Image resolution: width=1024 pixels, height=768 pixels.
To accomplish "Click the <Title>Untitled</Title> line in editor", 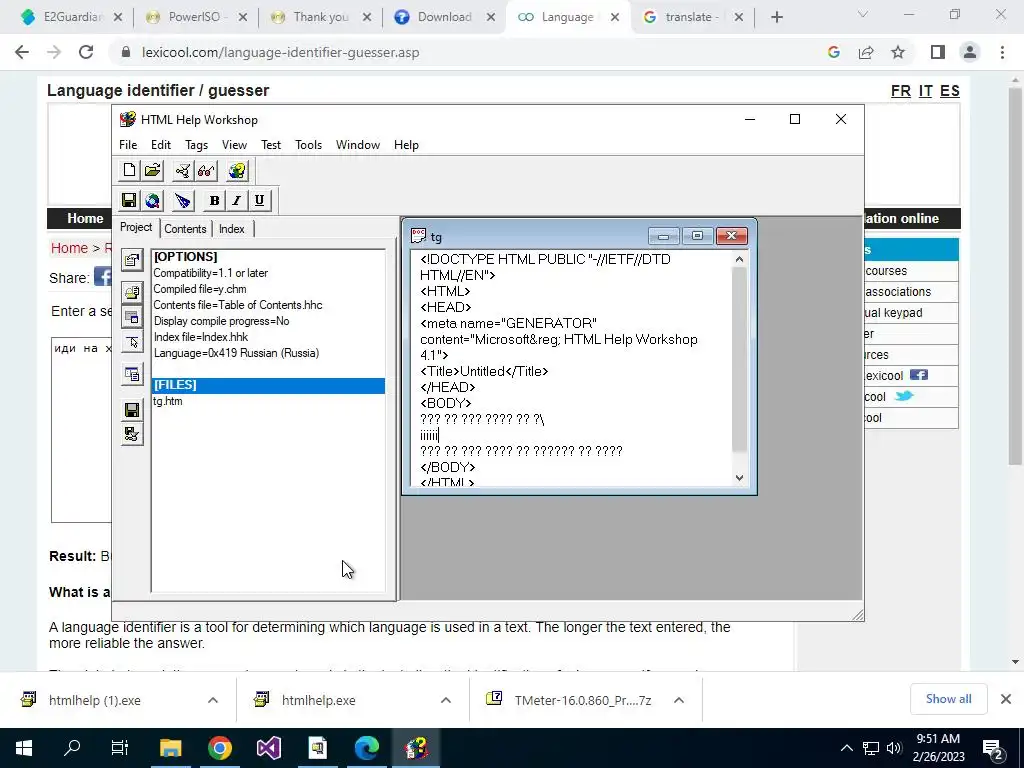I will (x=484, y=372).
